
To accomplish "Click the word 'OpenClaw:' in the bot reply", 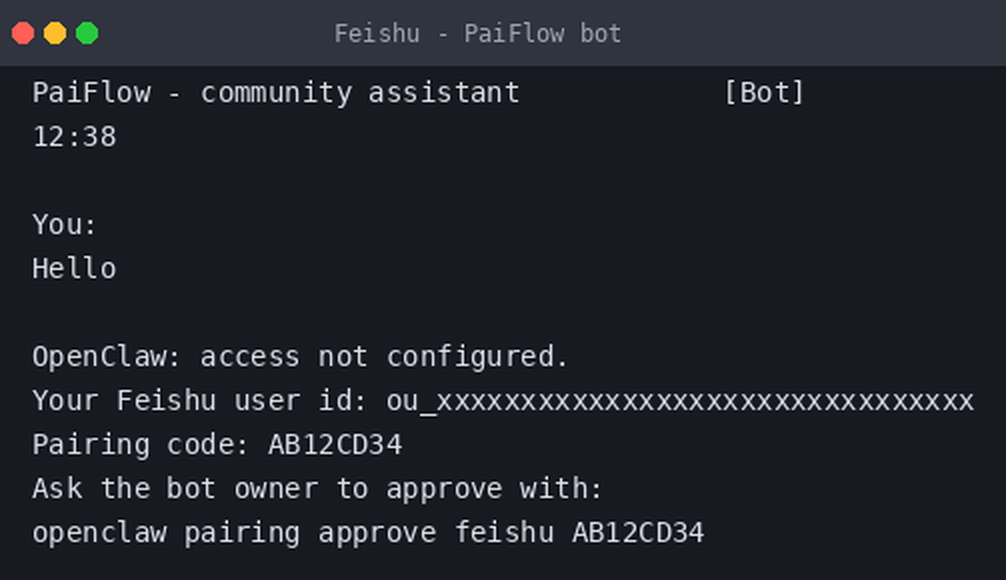I will (x=107, y=357).
